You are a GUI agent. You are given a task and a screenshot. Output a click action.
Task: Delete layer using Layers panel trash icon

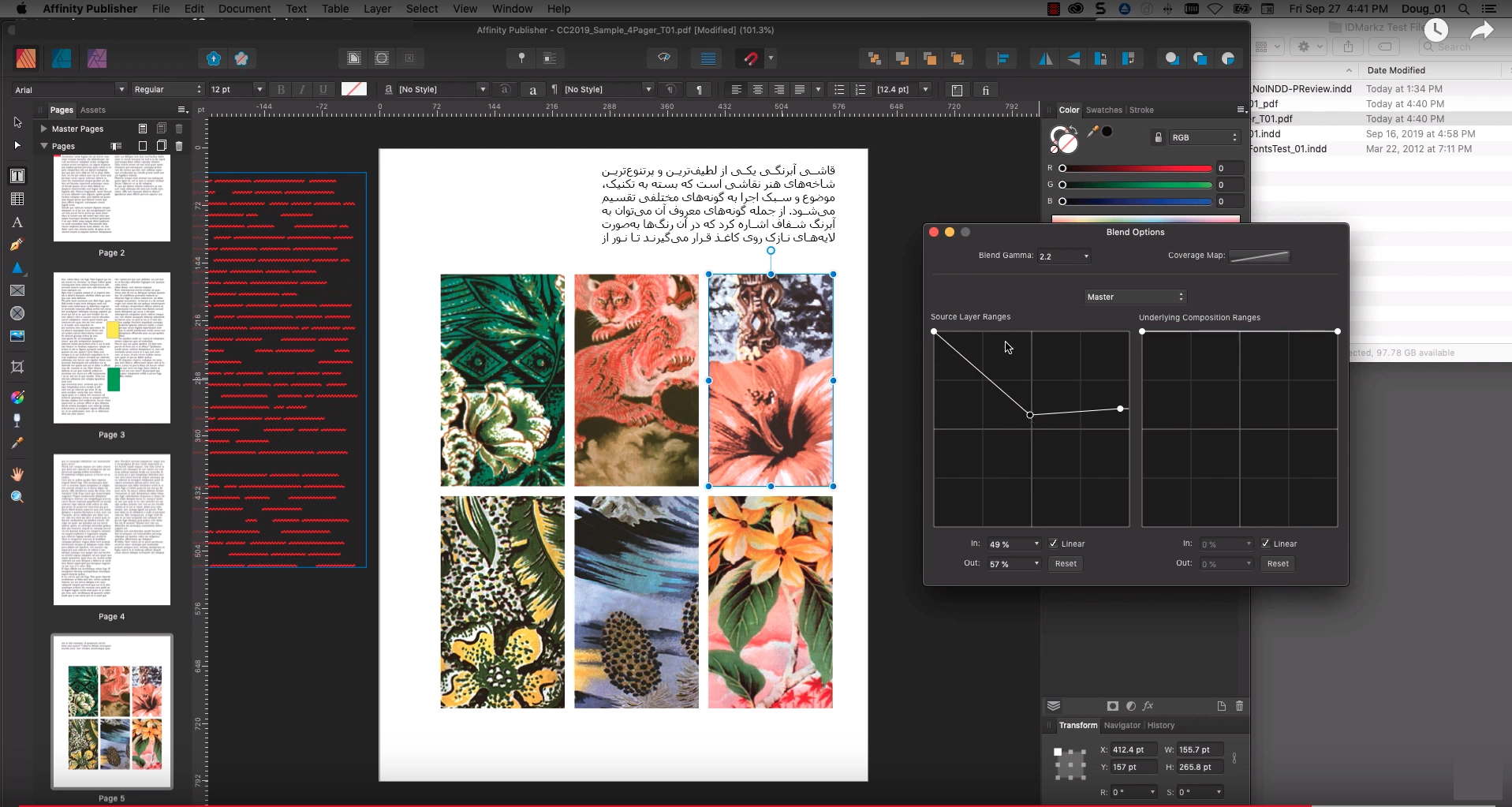pyautogui.click(x=1239, y=706)
